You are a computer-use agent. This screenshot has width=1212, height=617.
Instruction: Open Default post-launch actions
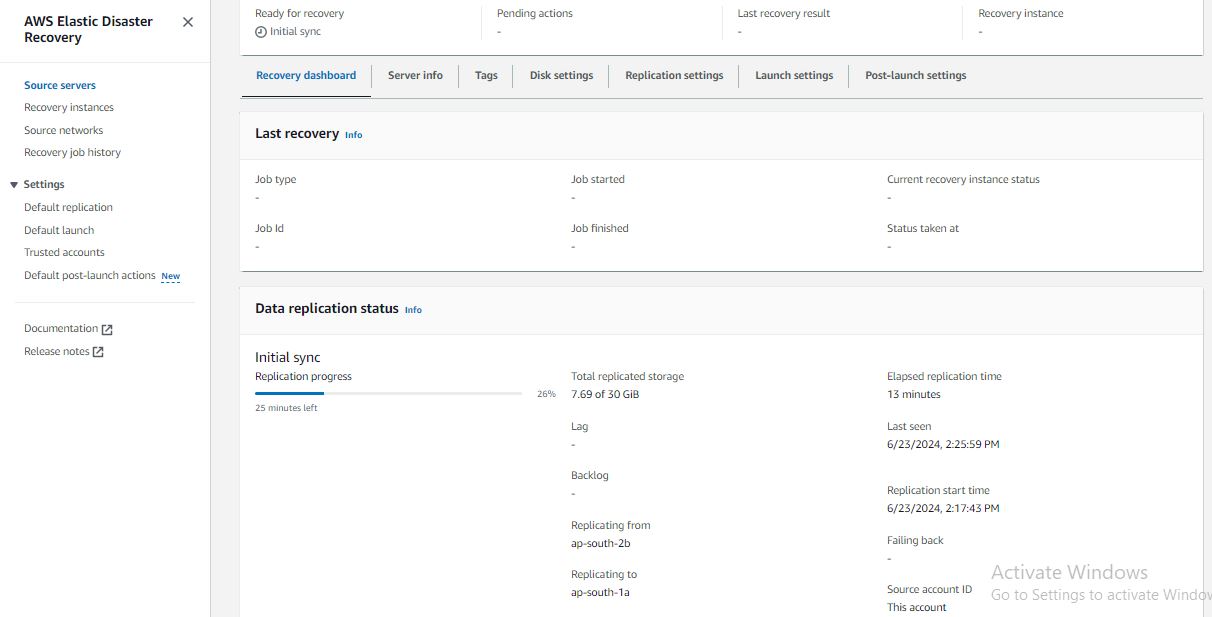pyautogui.click(x=90, y=275)
